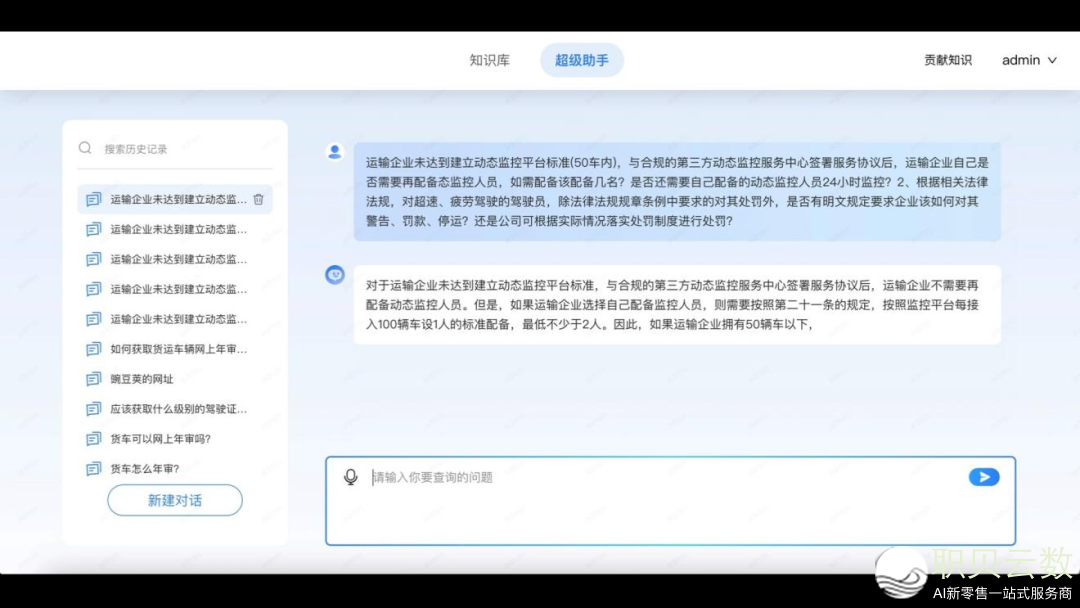This screenshot has height=608, width=1080.
Task: Open history item 货车可以网上年审吗?
Action: tap(160, 439)
